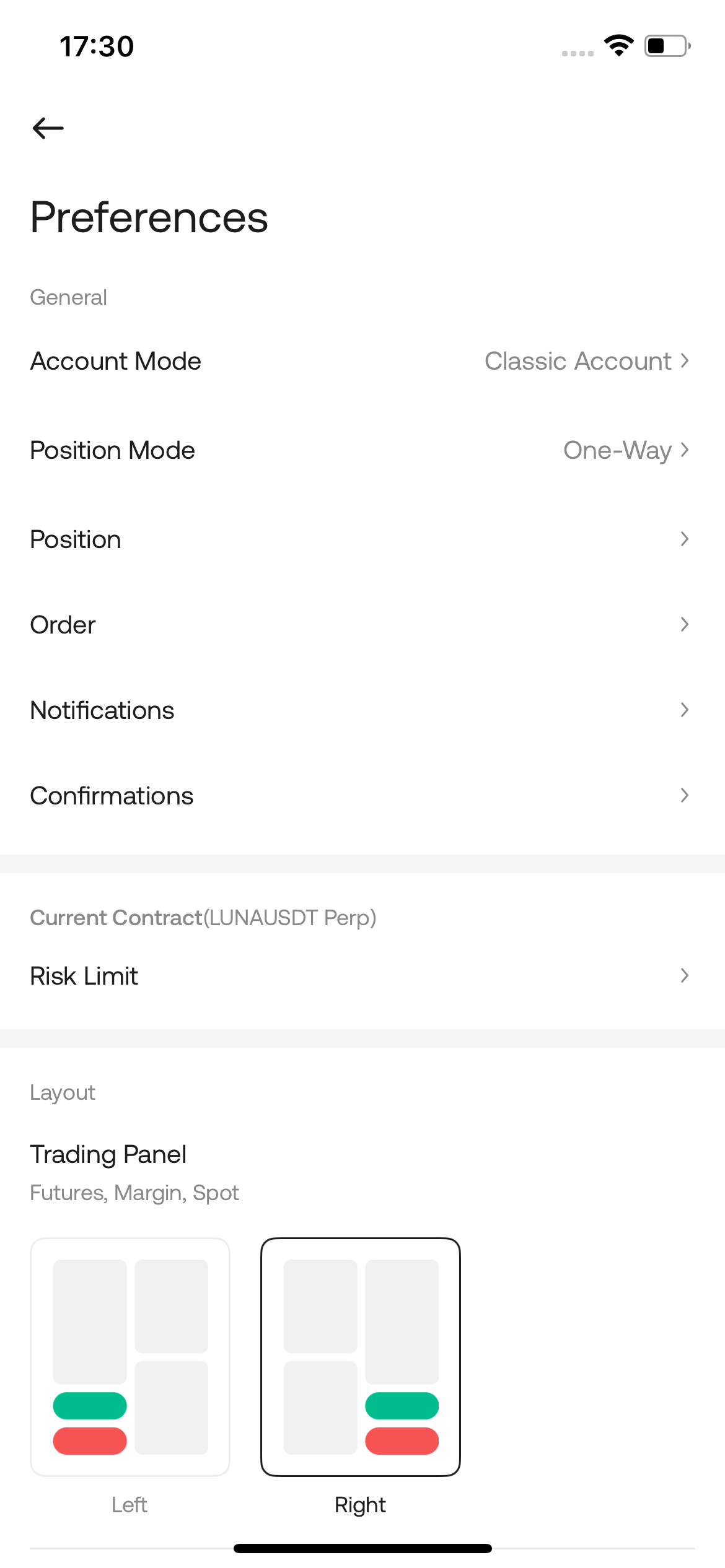Click the chevron next to One-Way
Viewport: 725px width, 1568px height.
click(685, 450)
